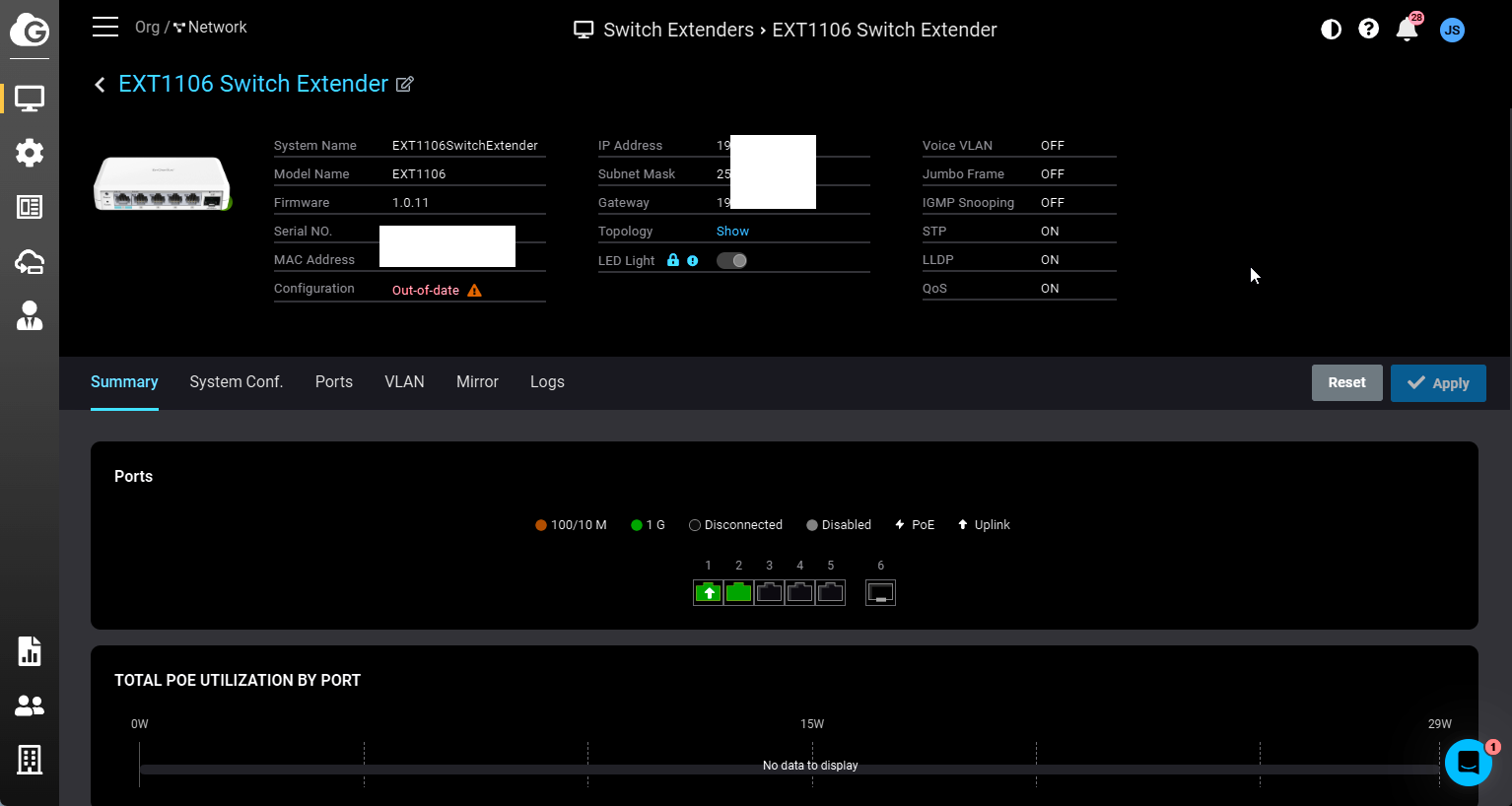
Task: Open the notifications bell
Action: point(1407,30)
